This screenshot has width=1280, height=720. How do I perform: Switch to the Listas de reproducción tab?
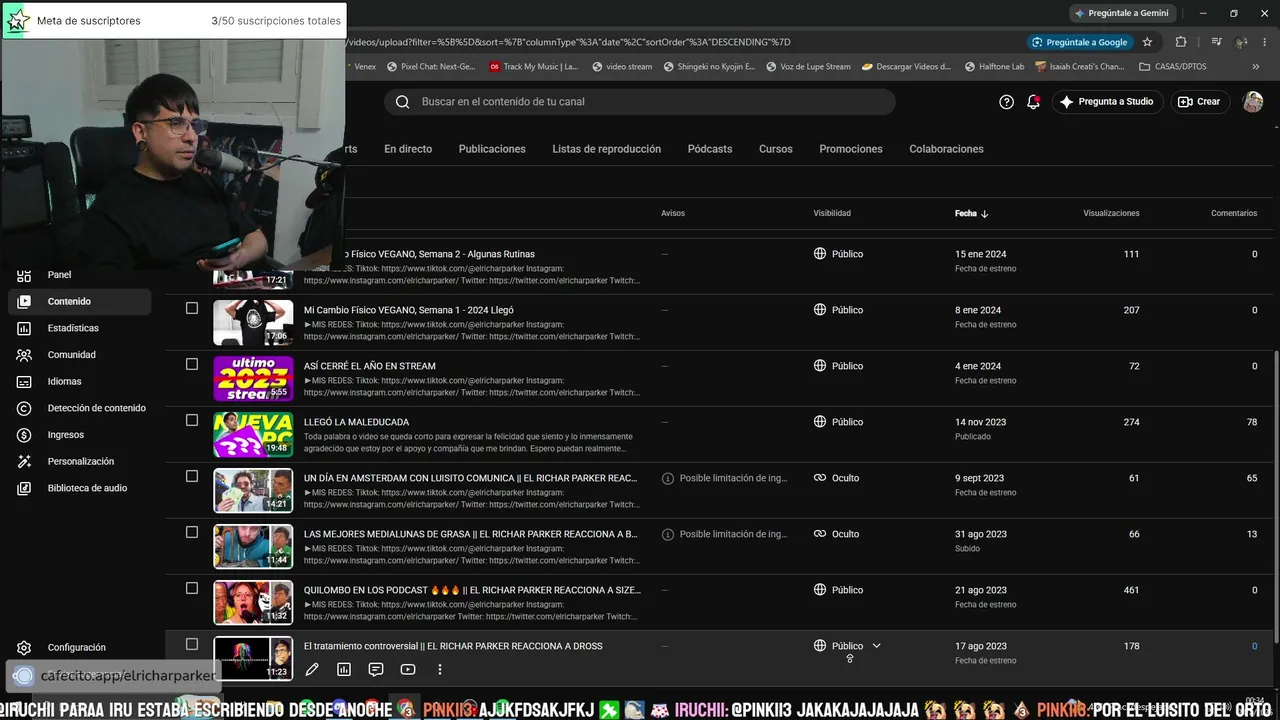pyautogui.click(x=606, y=149)
